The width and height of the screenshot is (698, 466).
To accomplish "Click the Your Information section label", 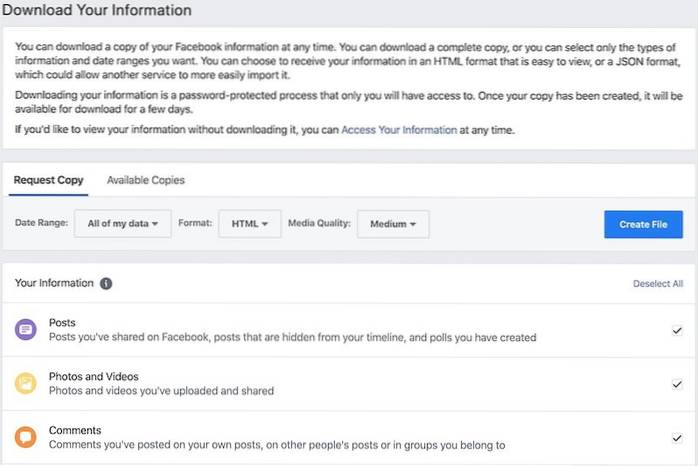I will click(x=54, y=283).
